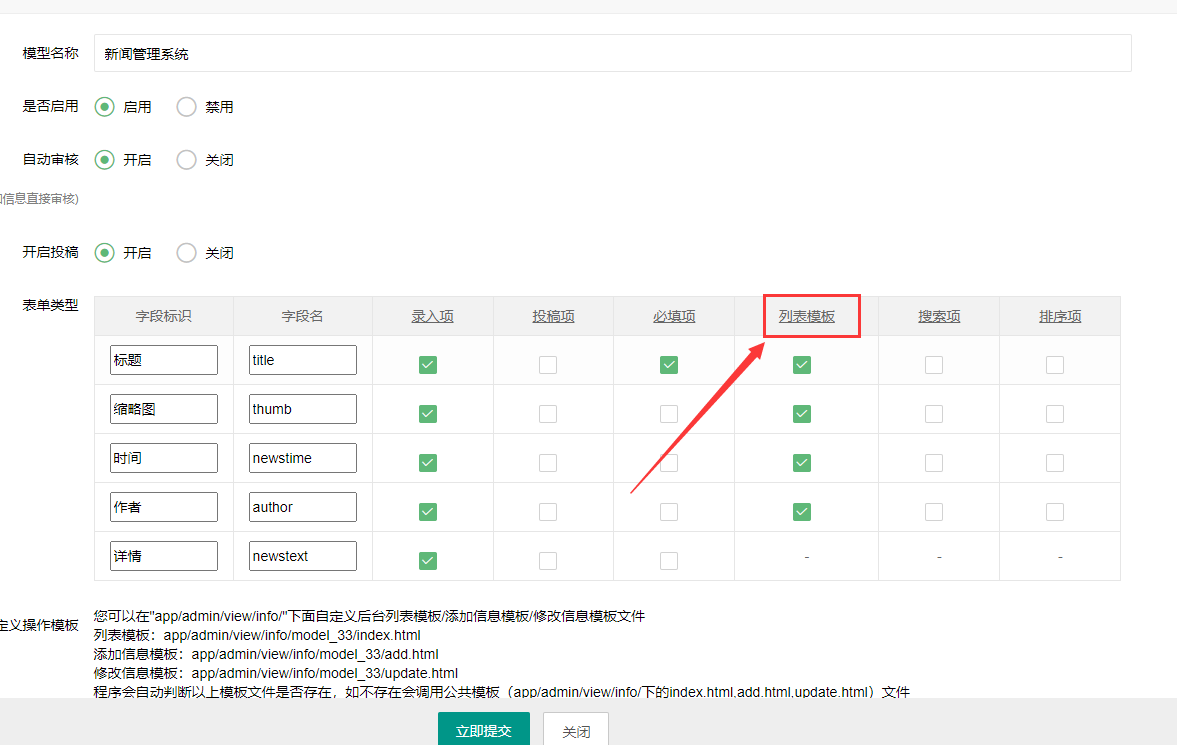Image resolution: width=1177 pixels, height=745 pixels.
Task: Click the 标题 field label input
Action: pyautogui.click(x=164, y=360)
